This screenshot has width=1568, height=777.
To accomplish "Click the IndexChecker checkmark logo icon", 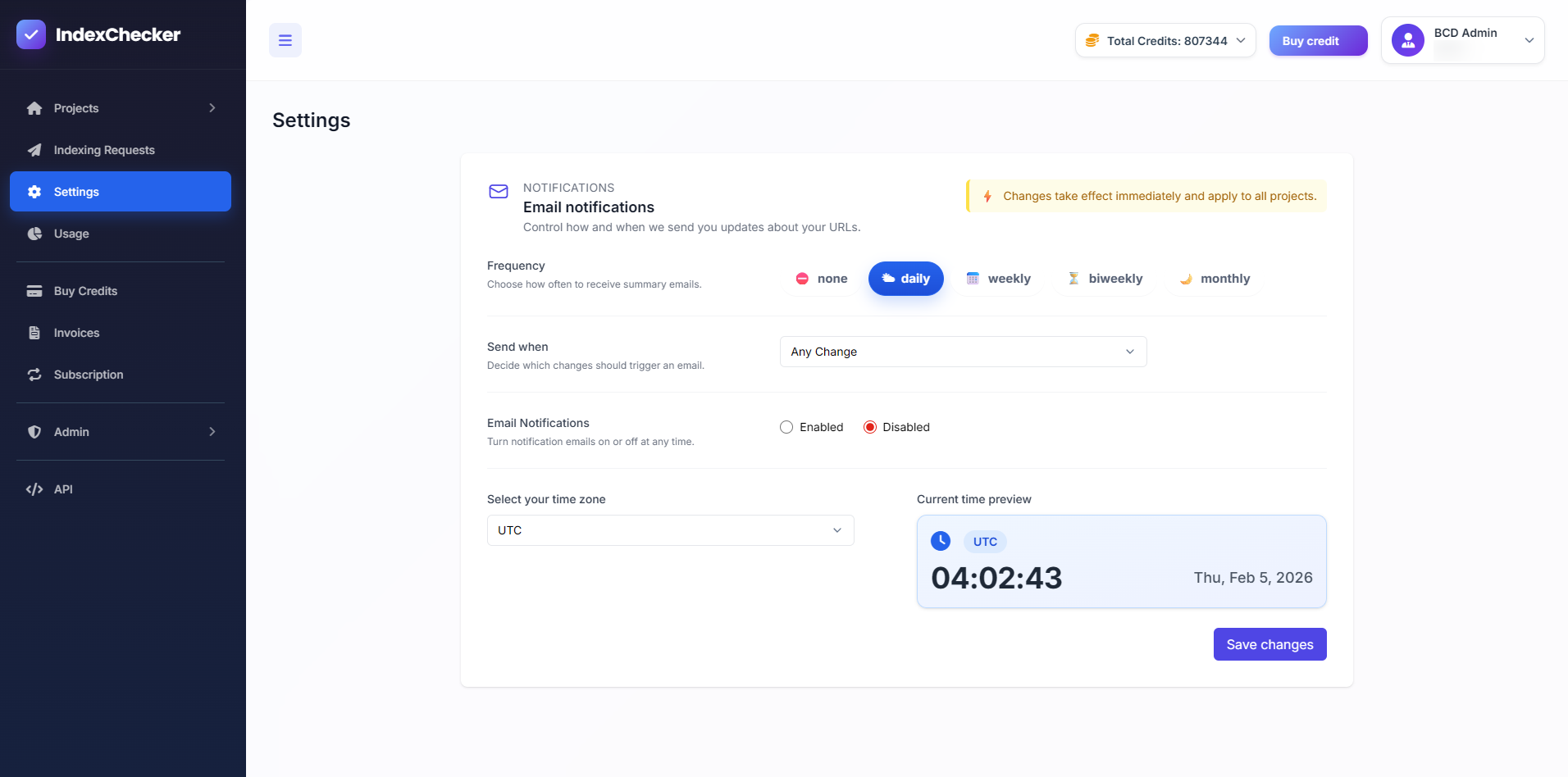I will pyautogui.click(x=31, y=34).
